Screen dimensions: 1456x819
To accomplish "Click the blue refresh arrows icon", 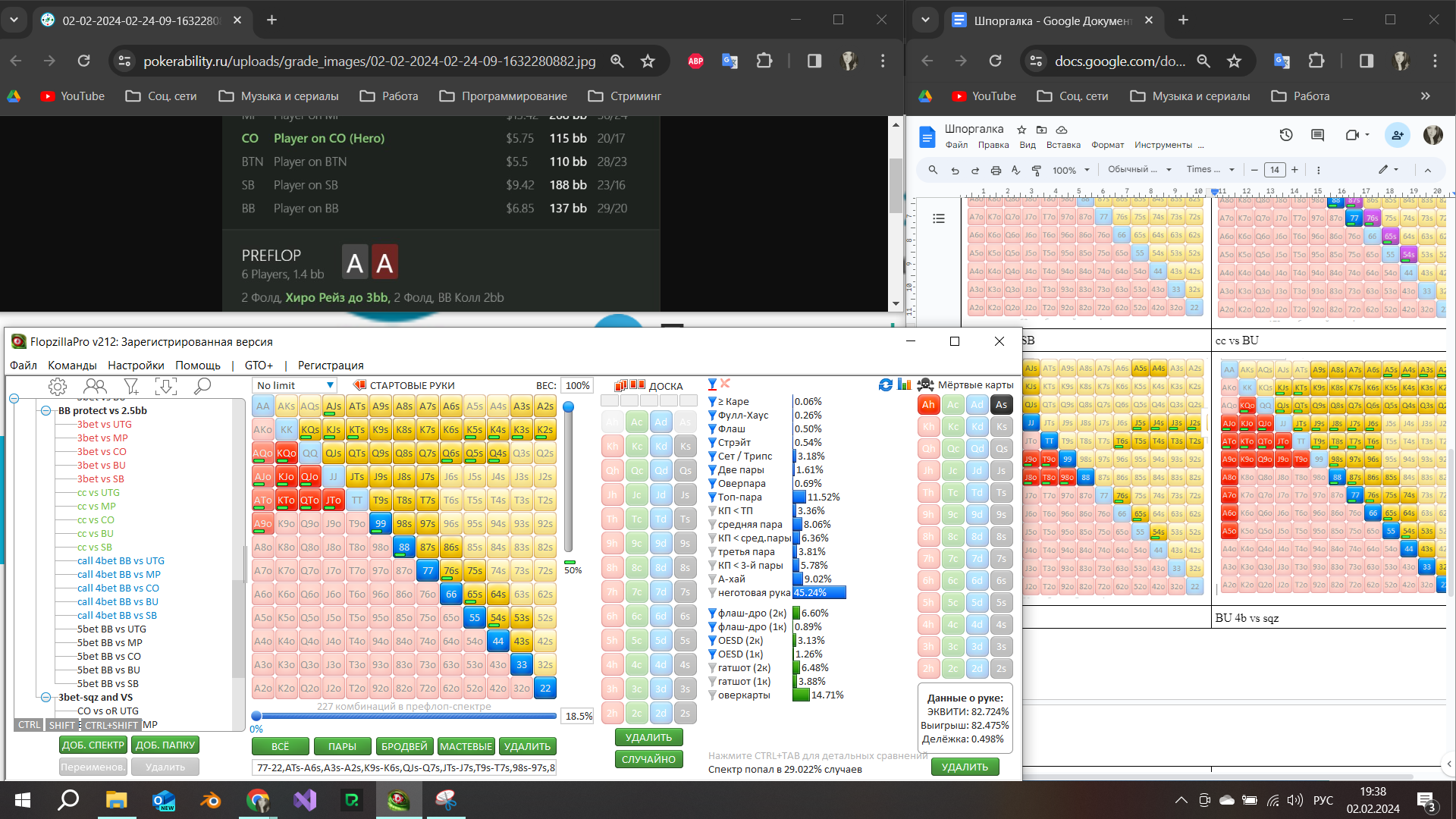I will [885, 384].
